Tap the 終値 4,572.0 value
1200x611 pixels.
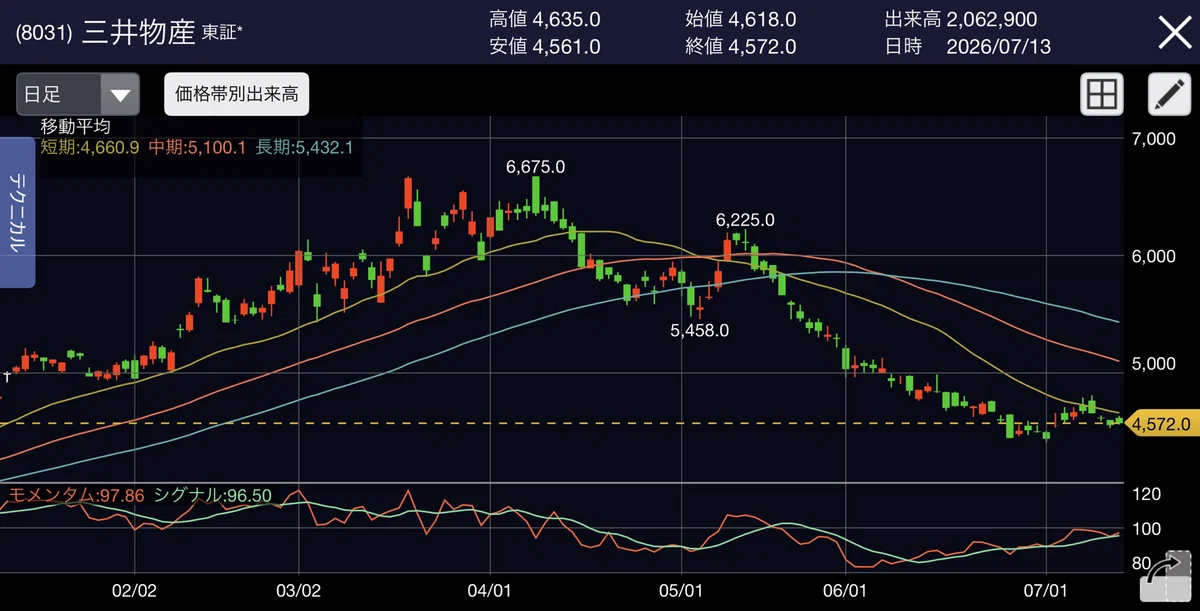[x=741, y=46]
